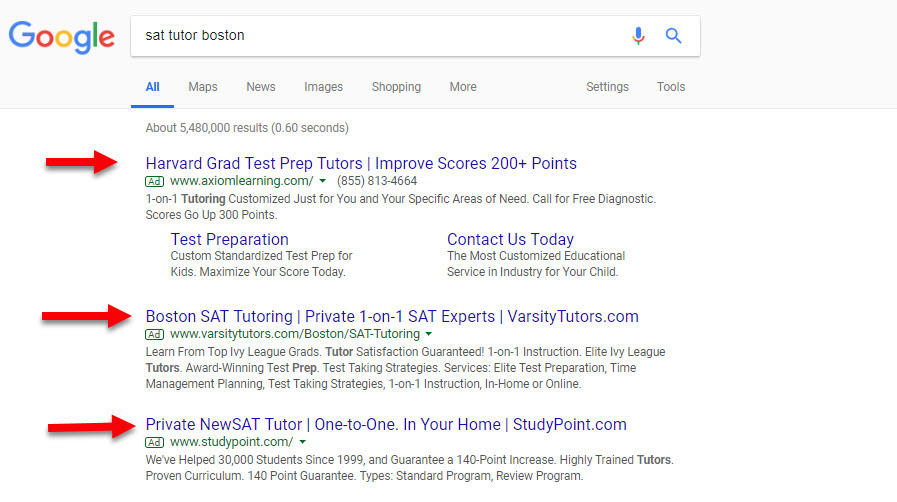Switch to the News tab

pos(261,87)
